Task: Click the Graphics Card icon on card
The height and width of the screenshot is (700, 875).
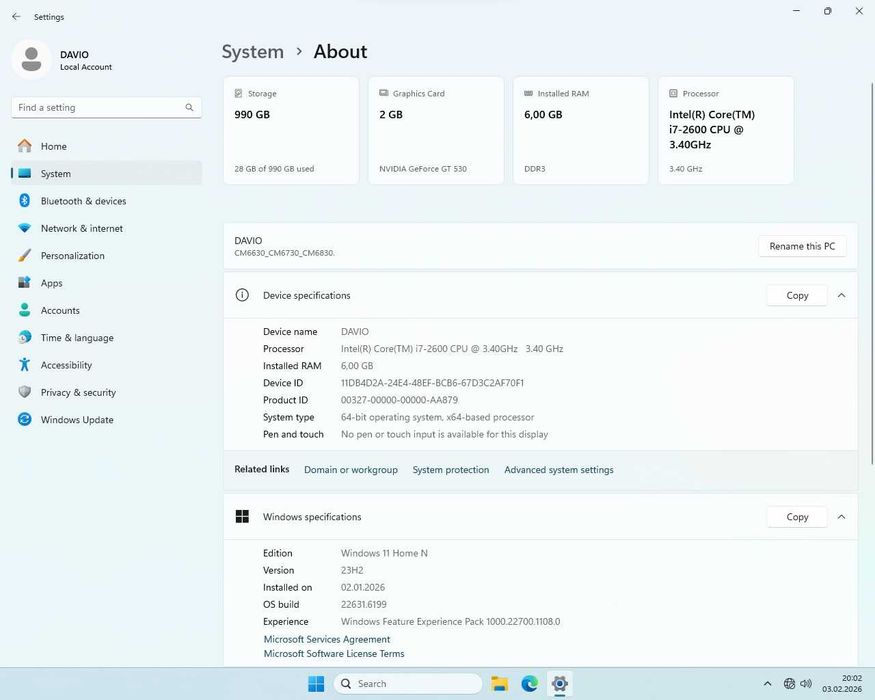Action: coord(384,93)
